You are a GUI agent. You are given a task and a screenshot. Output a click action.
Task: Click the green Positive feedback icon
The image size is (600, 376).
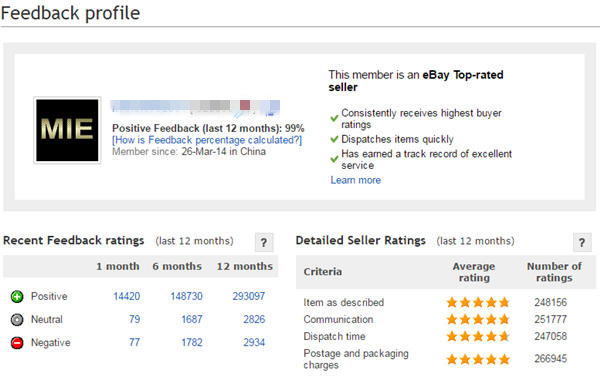pyautogui.click(x=17, y=296)
